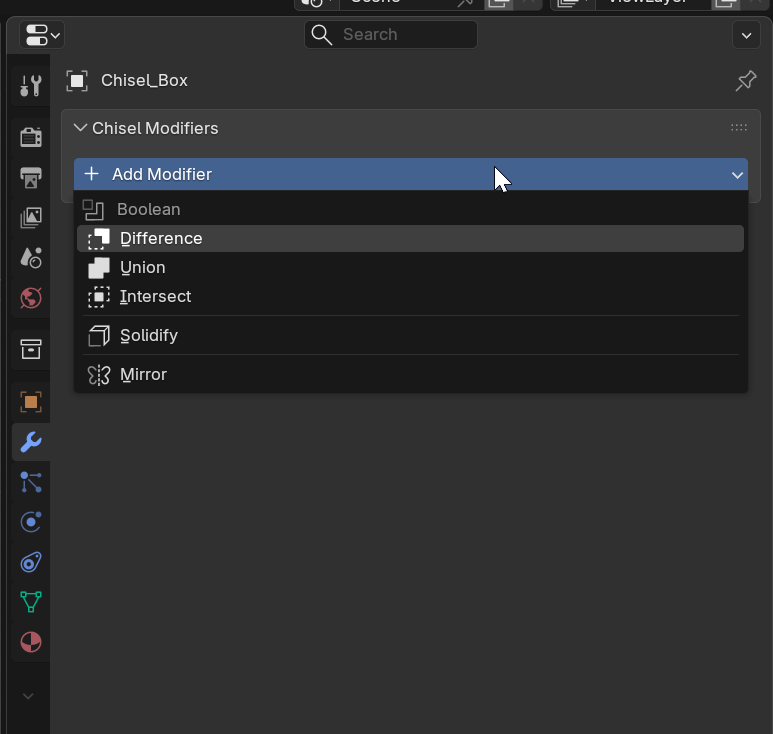Open the View Layer properties tab
The width and height of the screenshot is (773, 734).
[x=31, y=217]
